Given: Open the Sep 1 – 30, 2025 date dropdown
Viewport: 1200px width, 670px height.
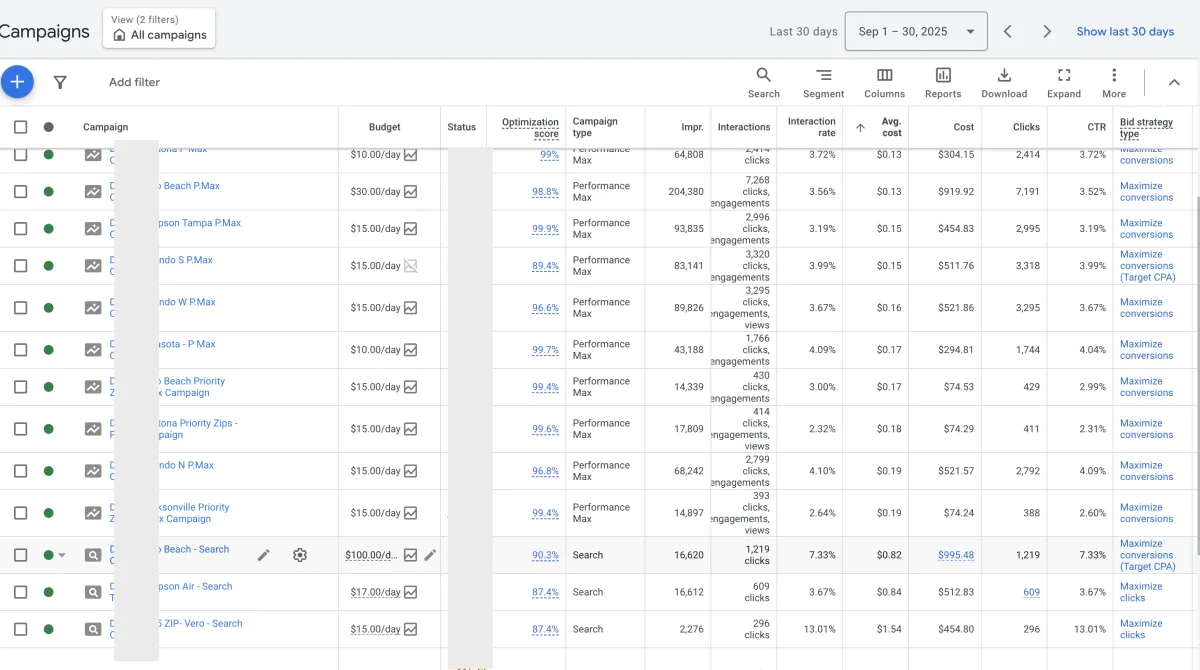Looking at the screenshot, I should click(x=915, y=32).
